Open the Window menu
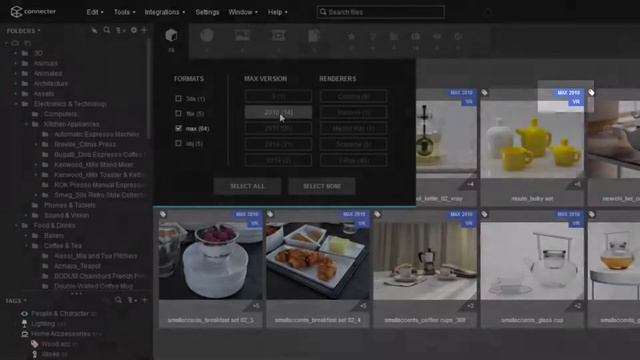 click(243, 12)
